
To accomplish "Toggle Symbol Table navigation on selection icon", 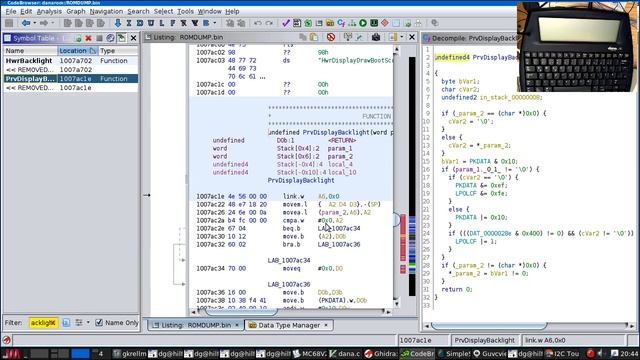I will click(x=121, y=38).
